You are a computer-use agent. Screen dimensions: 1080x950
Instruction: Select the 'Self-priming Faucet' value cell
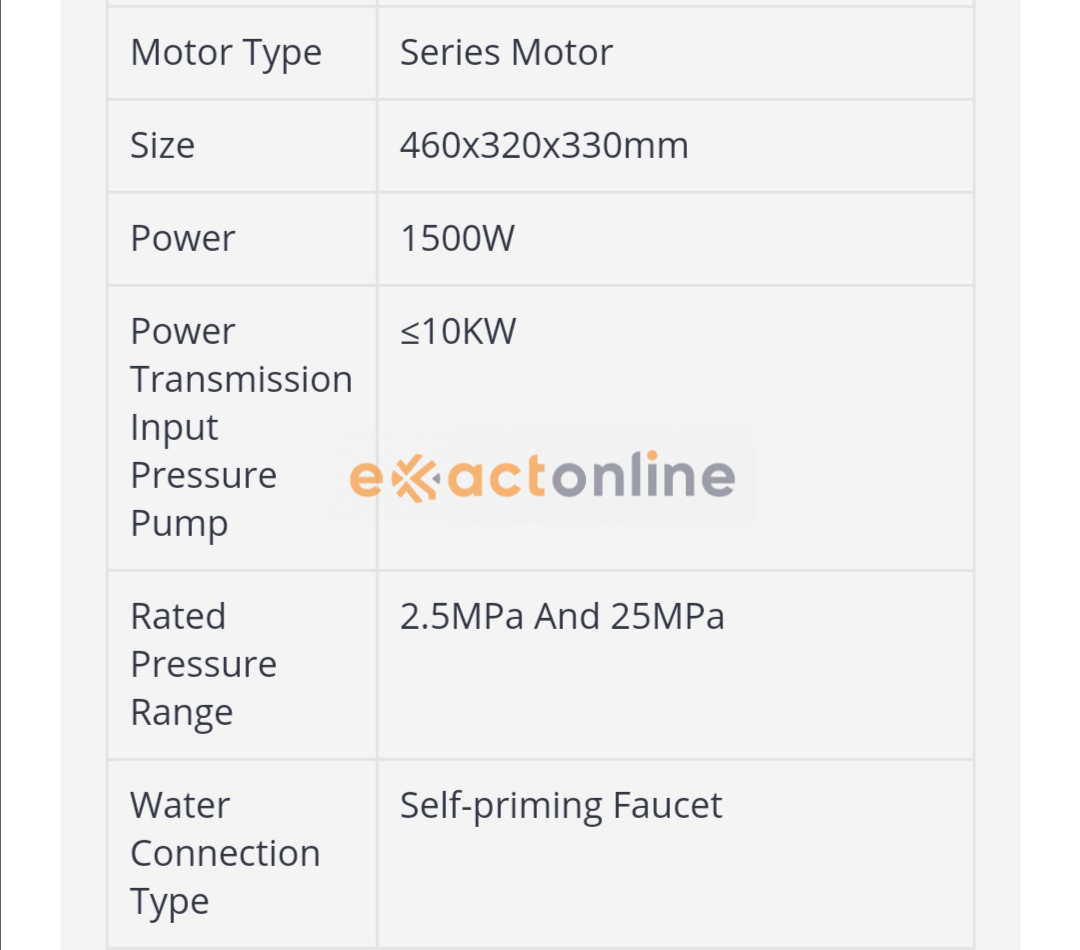point(561,806)
